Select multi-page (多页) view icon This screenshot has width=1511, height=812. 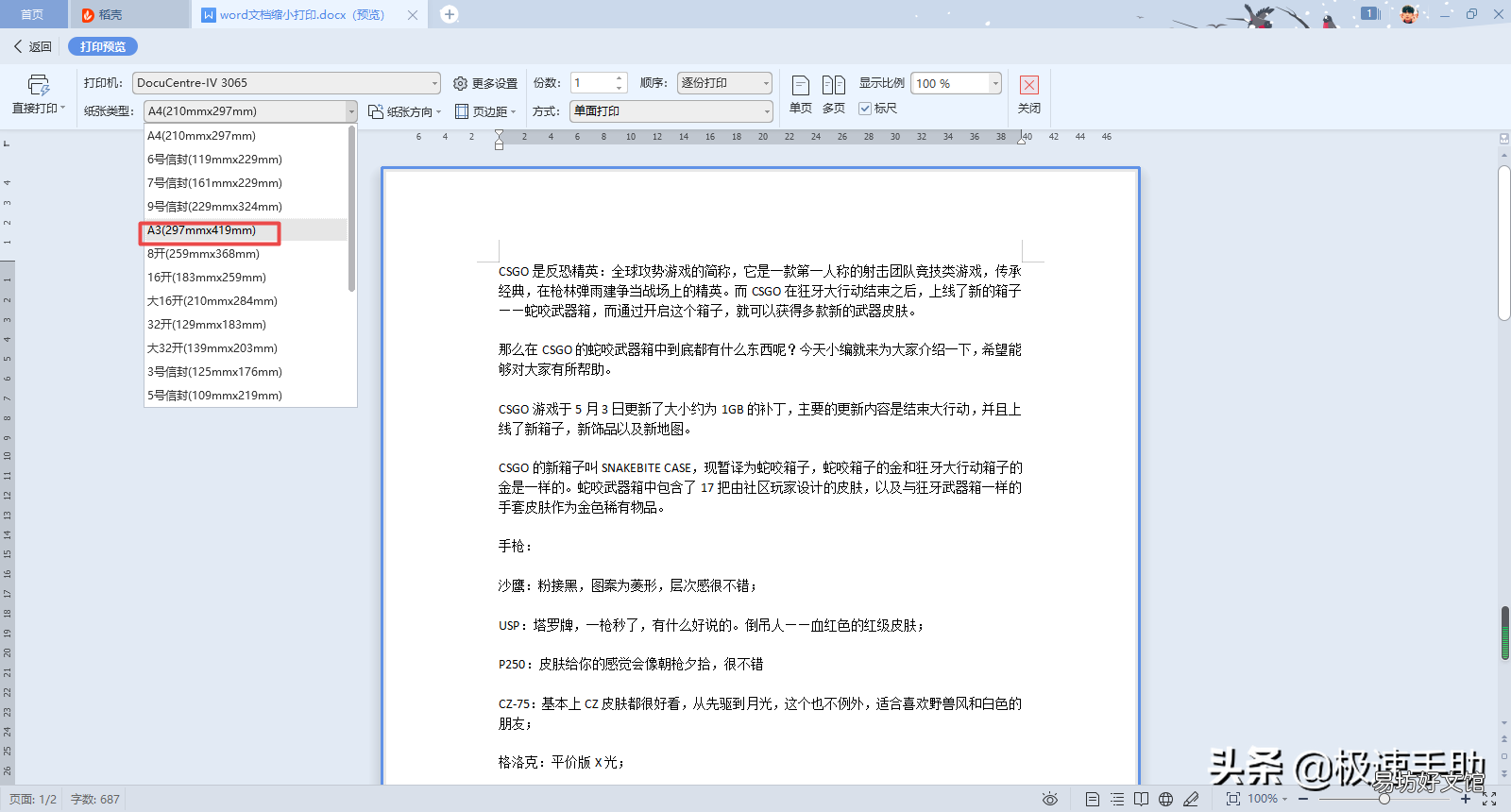click(833, 85)
